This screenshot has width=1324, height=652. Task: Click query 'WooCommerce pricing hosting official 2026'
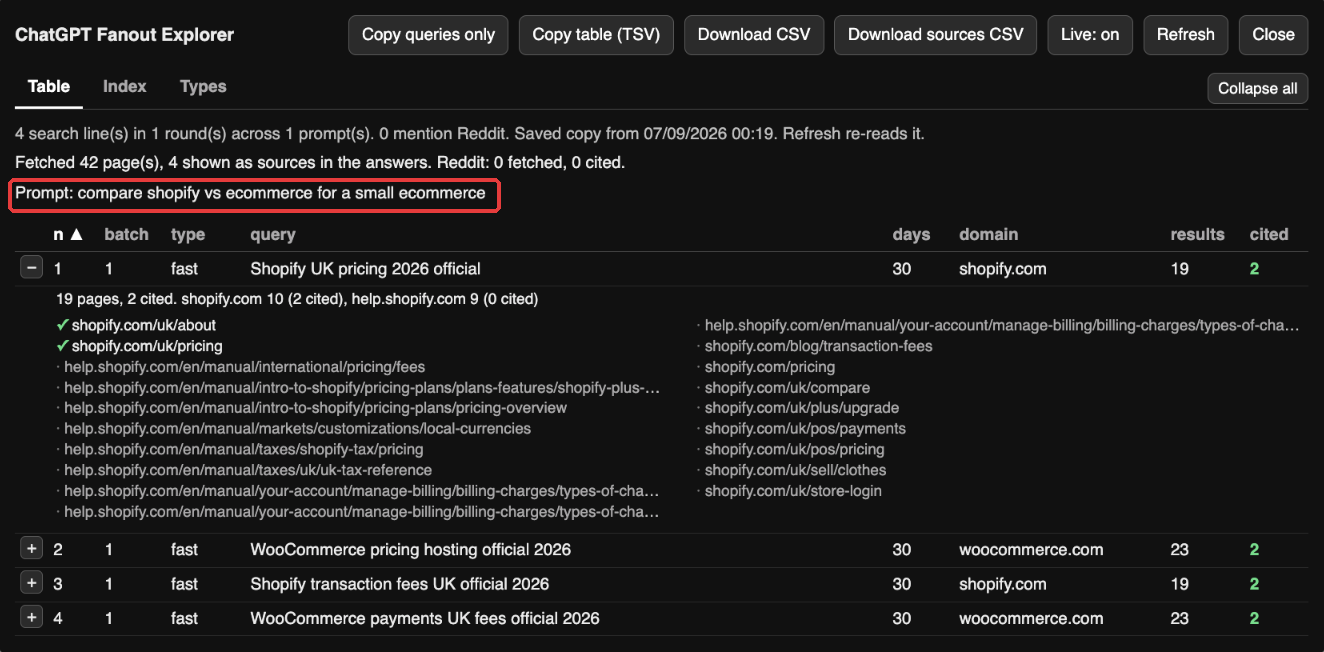(410, 550)
